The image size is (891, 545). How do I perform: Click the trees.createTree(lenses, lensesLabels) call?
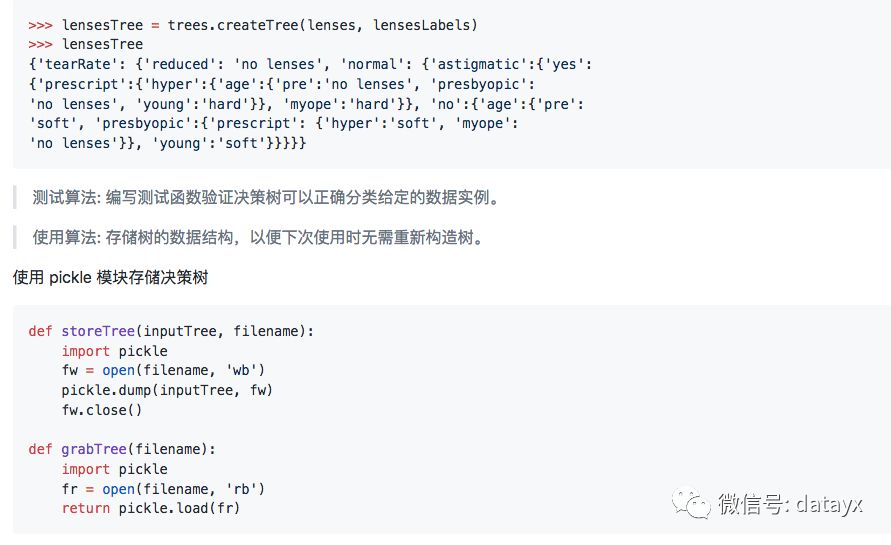(x=323, y=26)
